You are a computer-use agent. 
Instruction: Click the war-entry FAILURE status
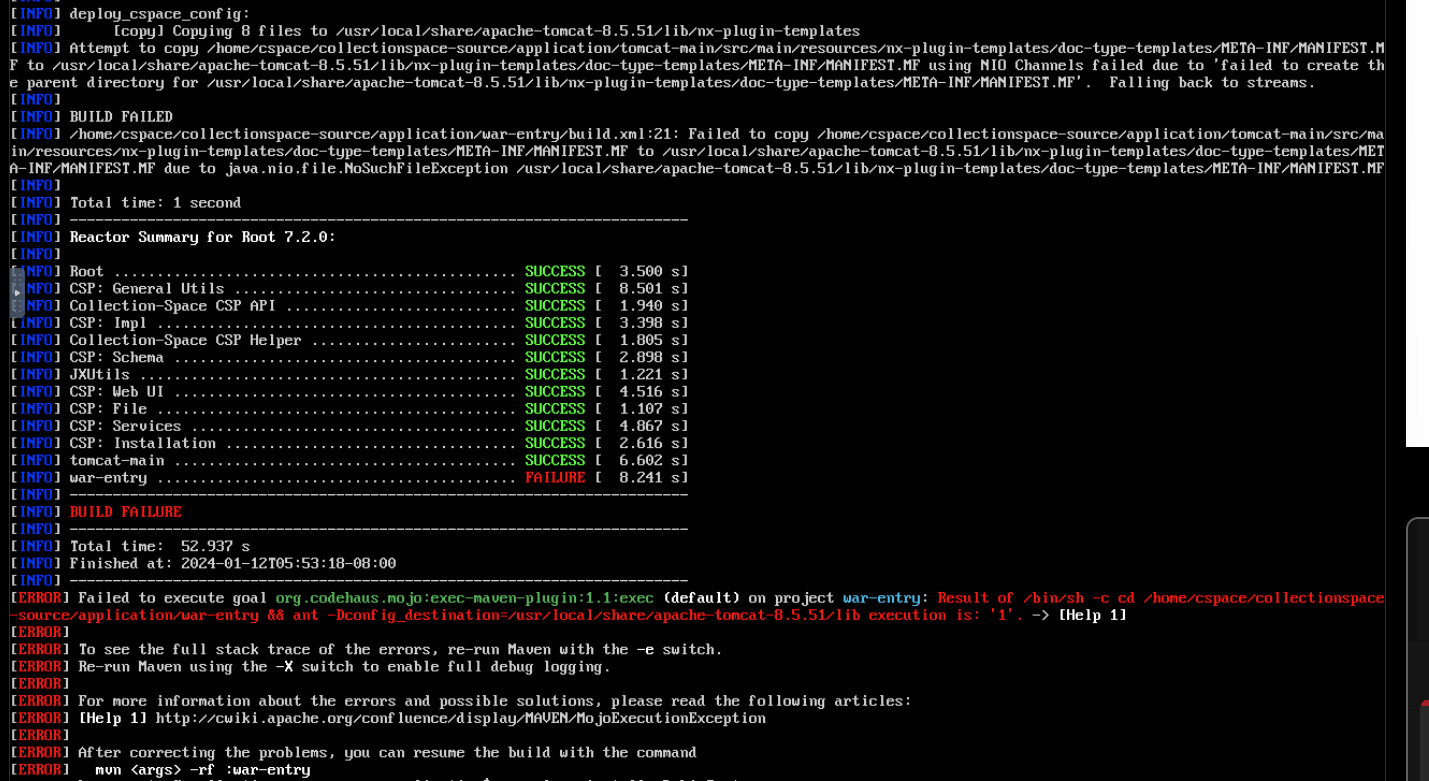pos(555,478)
